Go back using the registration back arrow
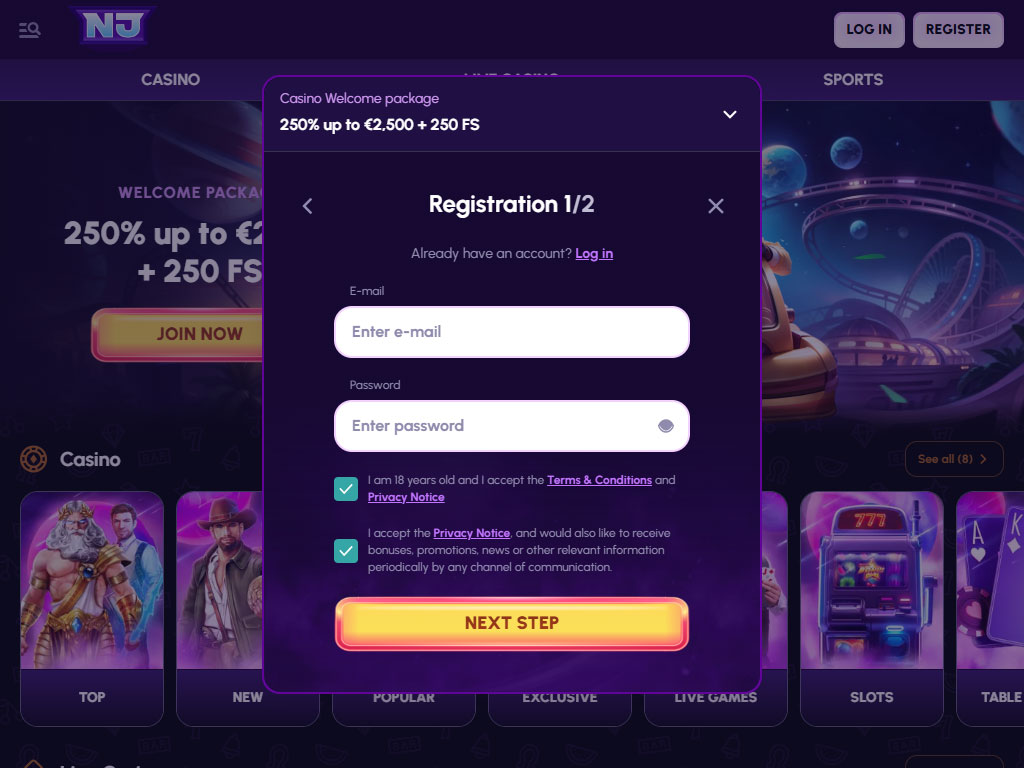The width and height of the screenshot is (1024, 768). 308,206
